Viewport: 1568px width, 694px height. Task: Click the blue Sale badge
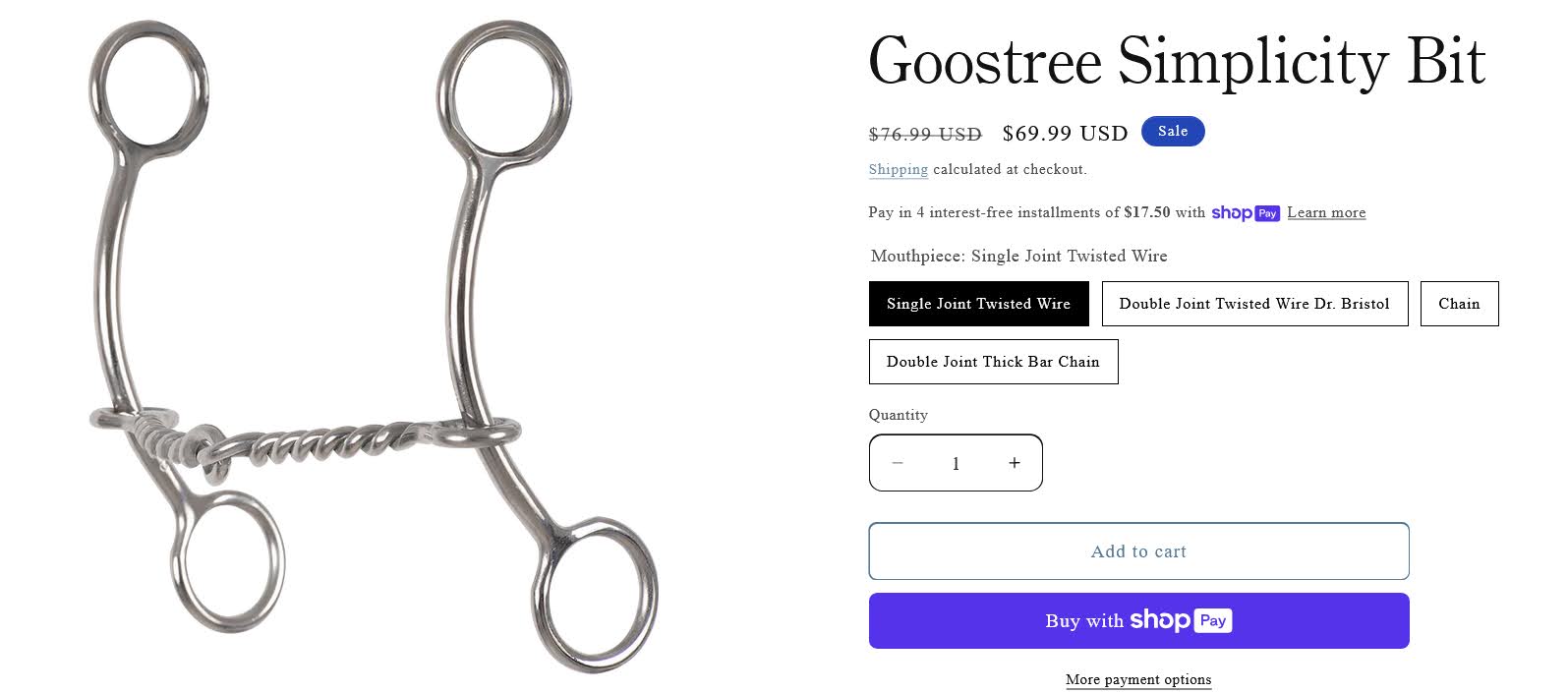pos(1173,132)
